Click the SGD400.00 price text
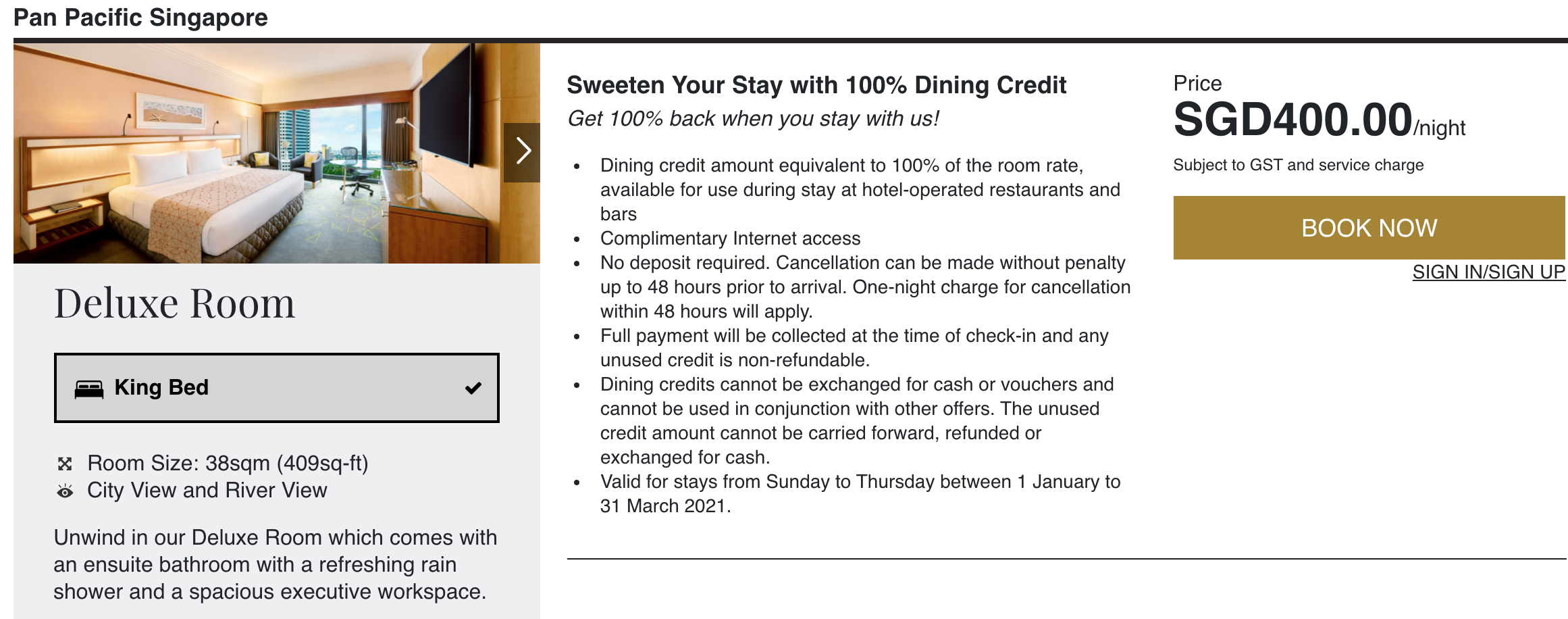The width and height of the screenshot is (1568, 619). click(x=1292, y=120)
